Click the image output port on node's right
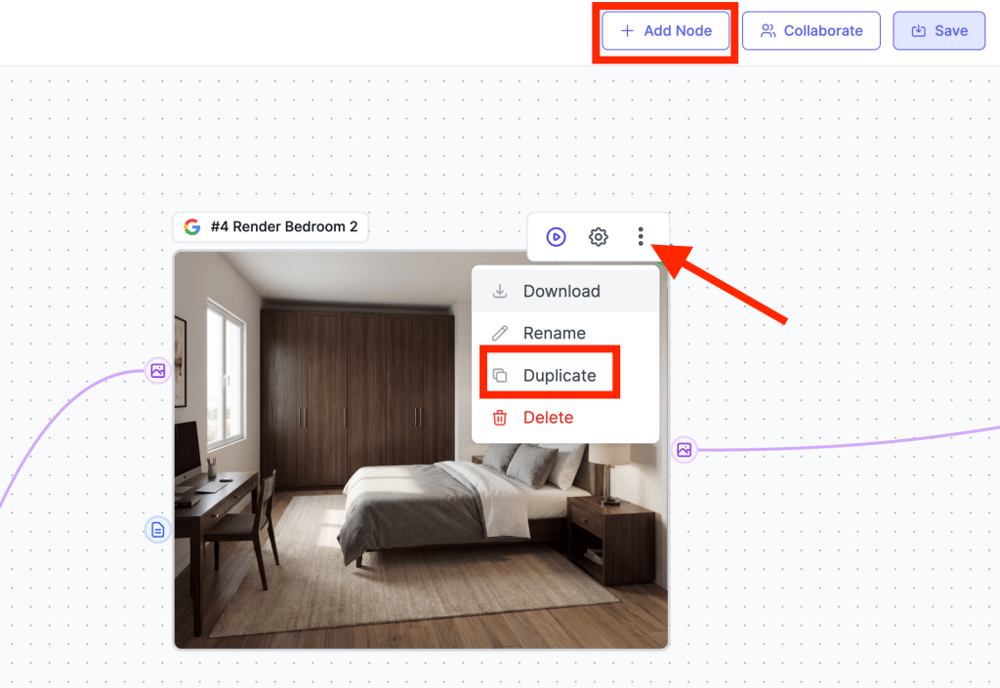 (684, 450)
